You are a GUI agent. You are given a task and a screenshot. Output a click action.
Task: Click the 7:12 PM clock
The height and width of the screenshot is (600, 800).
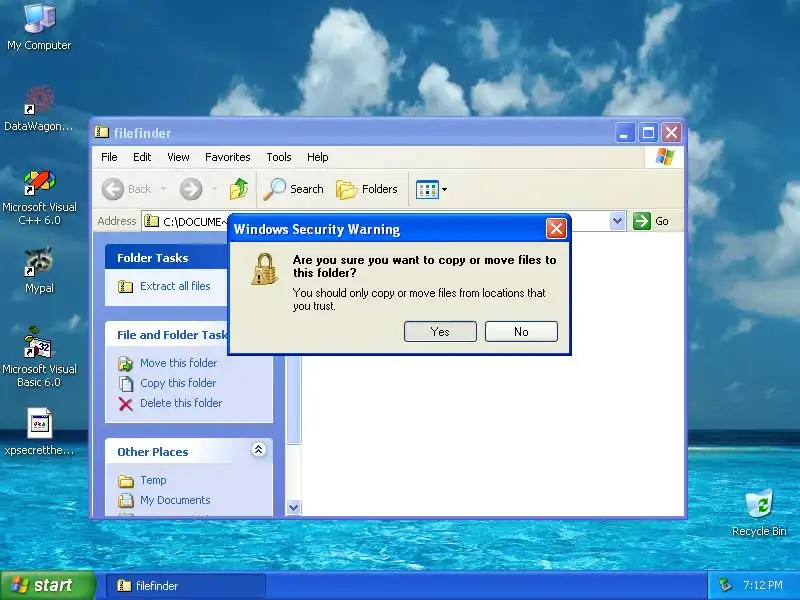click(x=763, y=585)
